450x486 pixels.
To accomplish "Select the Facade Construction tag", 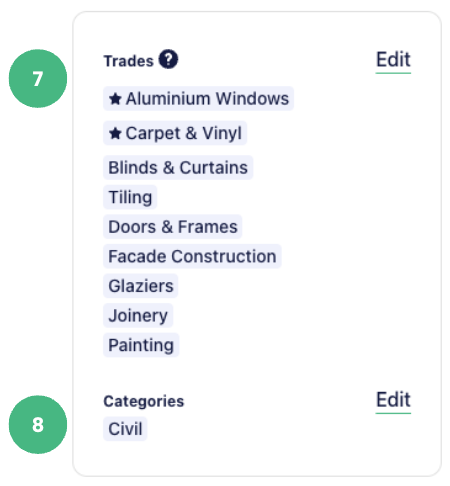I will click(192, 257).
